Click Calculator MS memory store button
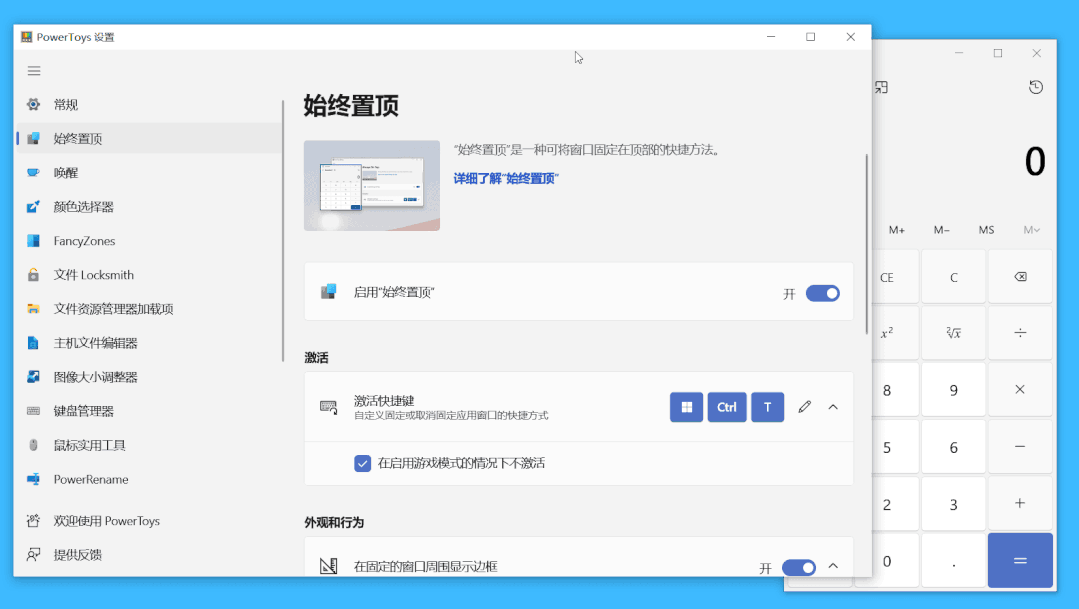 tap(986, 230)
